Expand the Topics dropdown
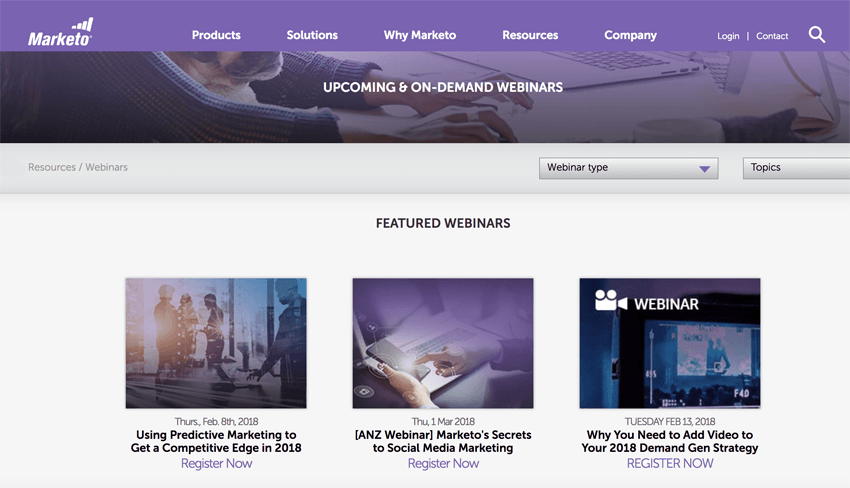Viewport: 850px width, 488px height. point(796,168)
